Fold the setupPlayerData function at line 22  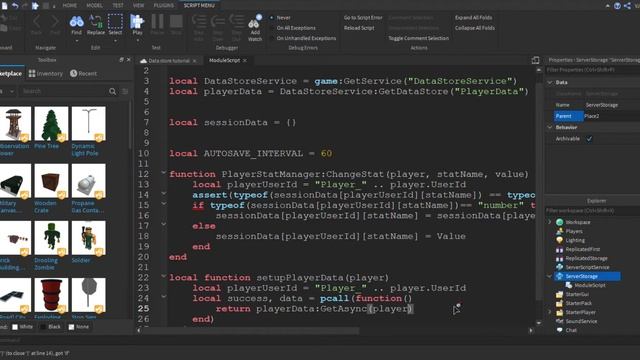[163, 276]
